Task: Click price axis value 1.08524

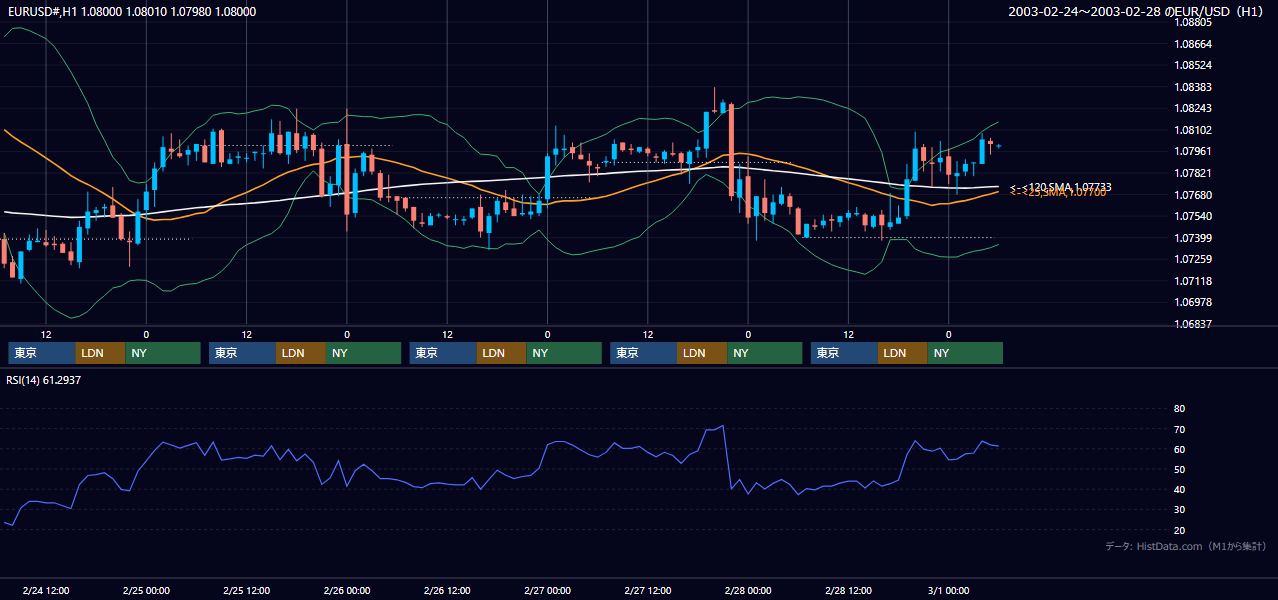Action: [x=1191, y=65]
